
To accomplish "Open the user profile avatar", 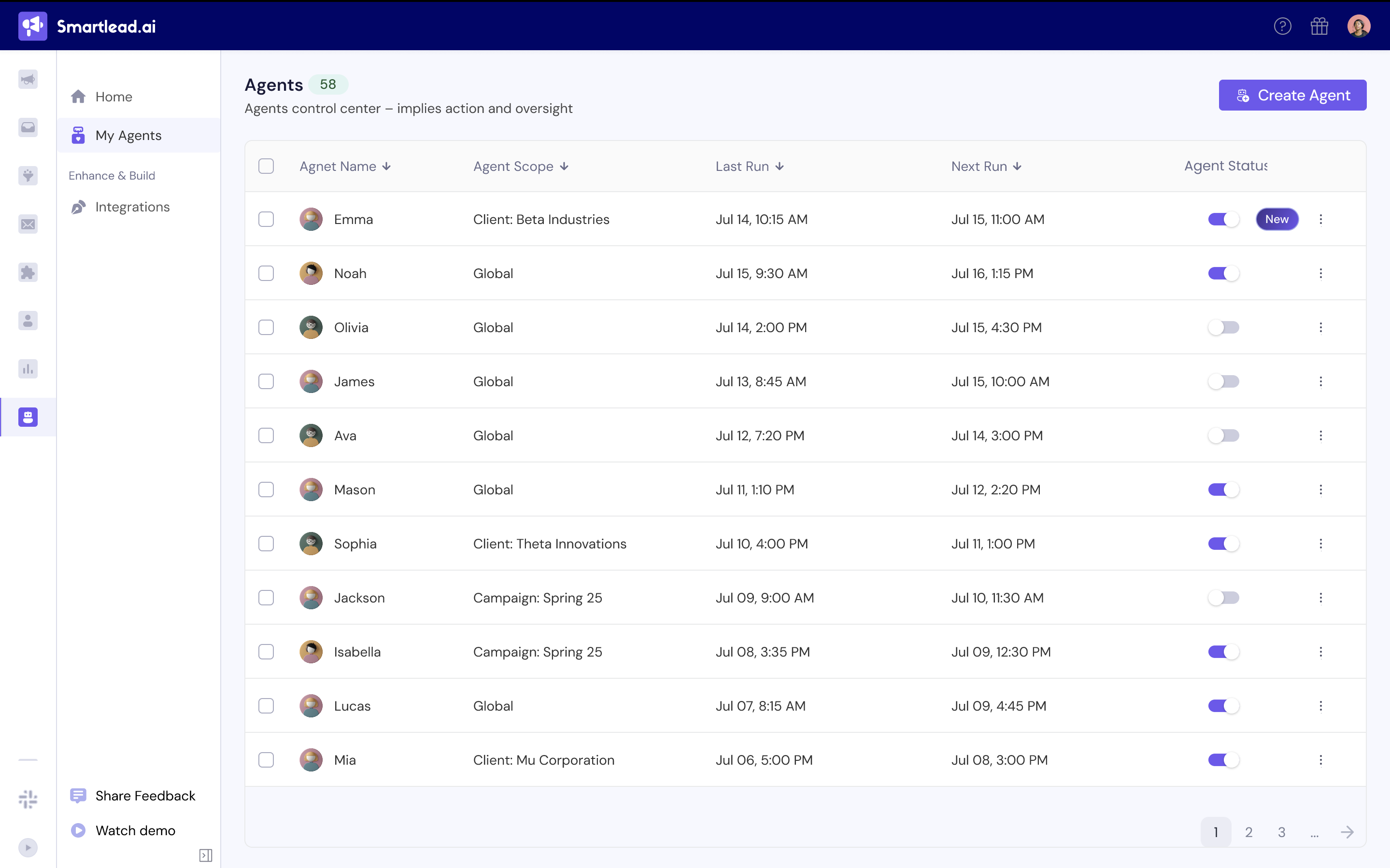I will [1359, 27].
